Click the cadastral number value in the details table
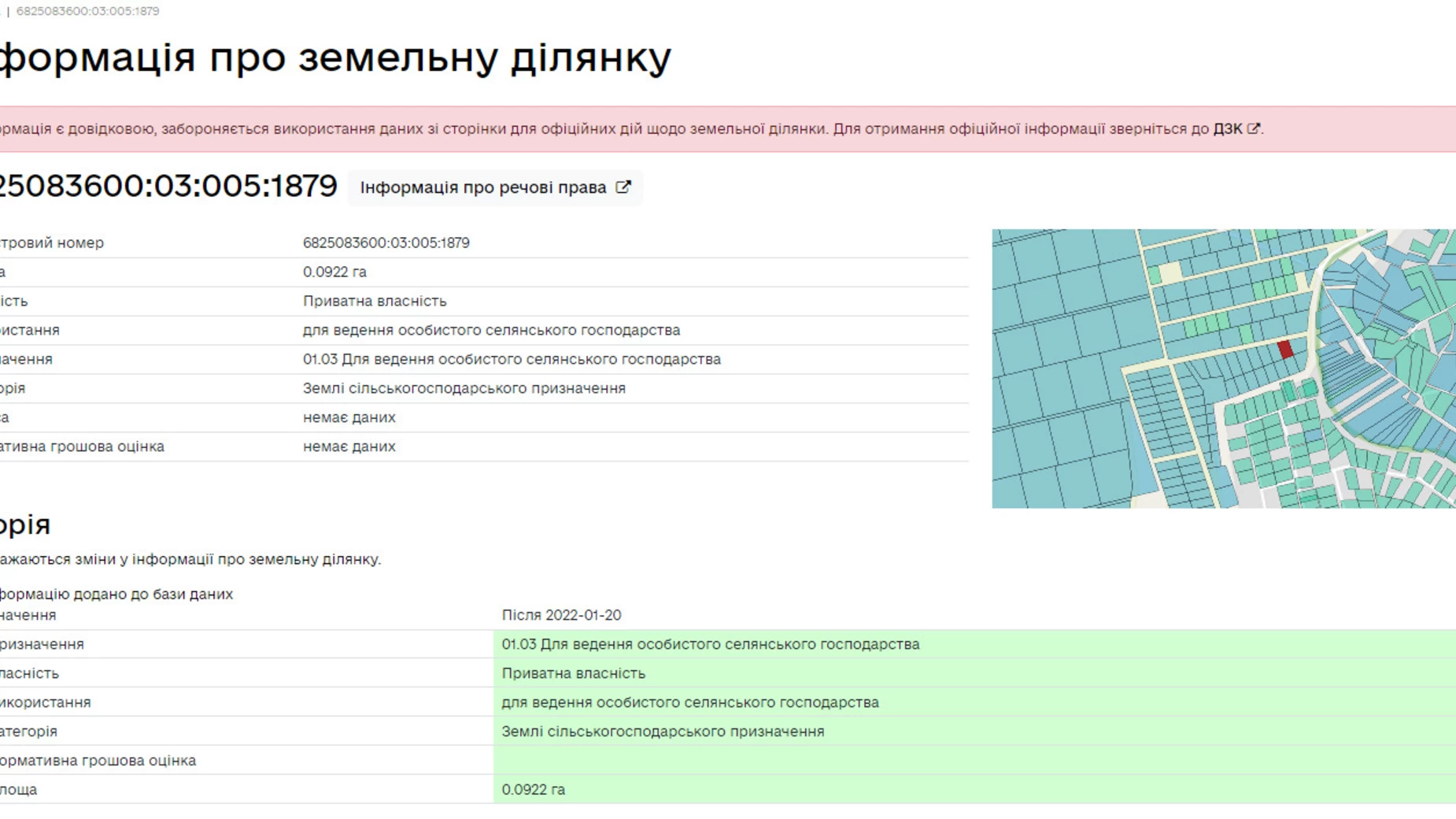1456x819 pixels. [x=386, y=243]
